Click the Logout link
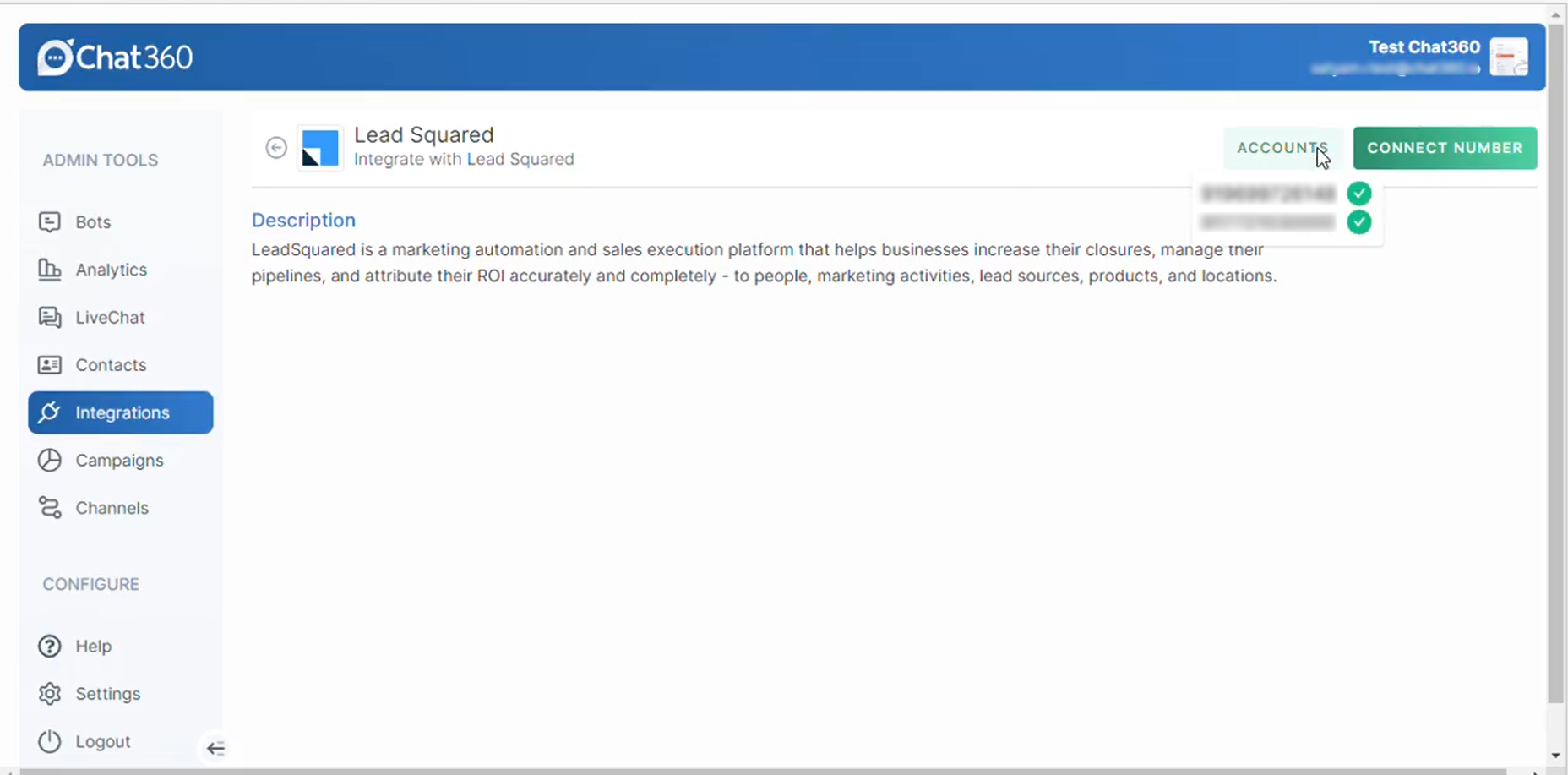Image resolution: width=1568 pixels, height=775 pixels. (x=103, y=741)
